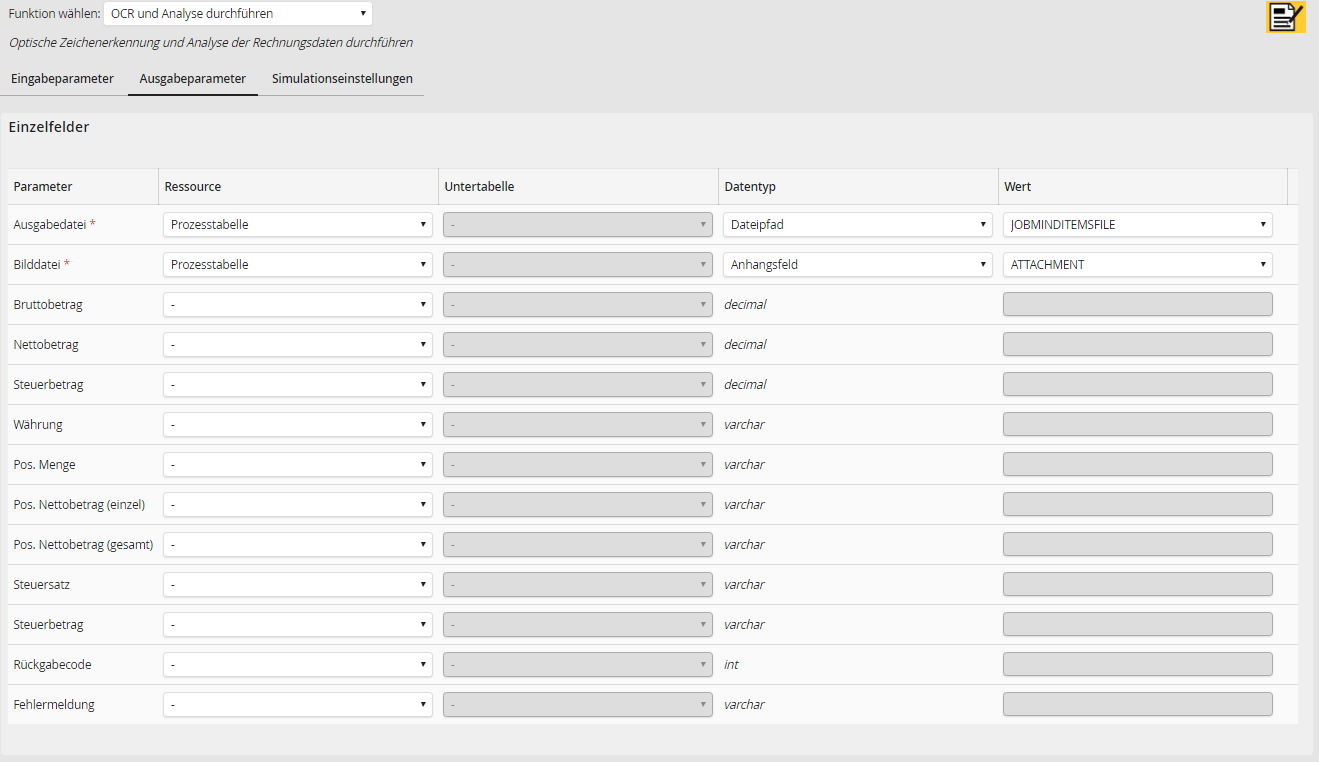Open Ressource dropdown for Fehlermeldung
The height and width of the screenshot is (762, 1319).
298,705
